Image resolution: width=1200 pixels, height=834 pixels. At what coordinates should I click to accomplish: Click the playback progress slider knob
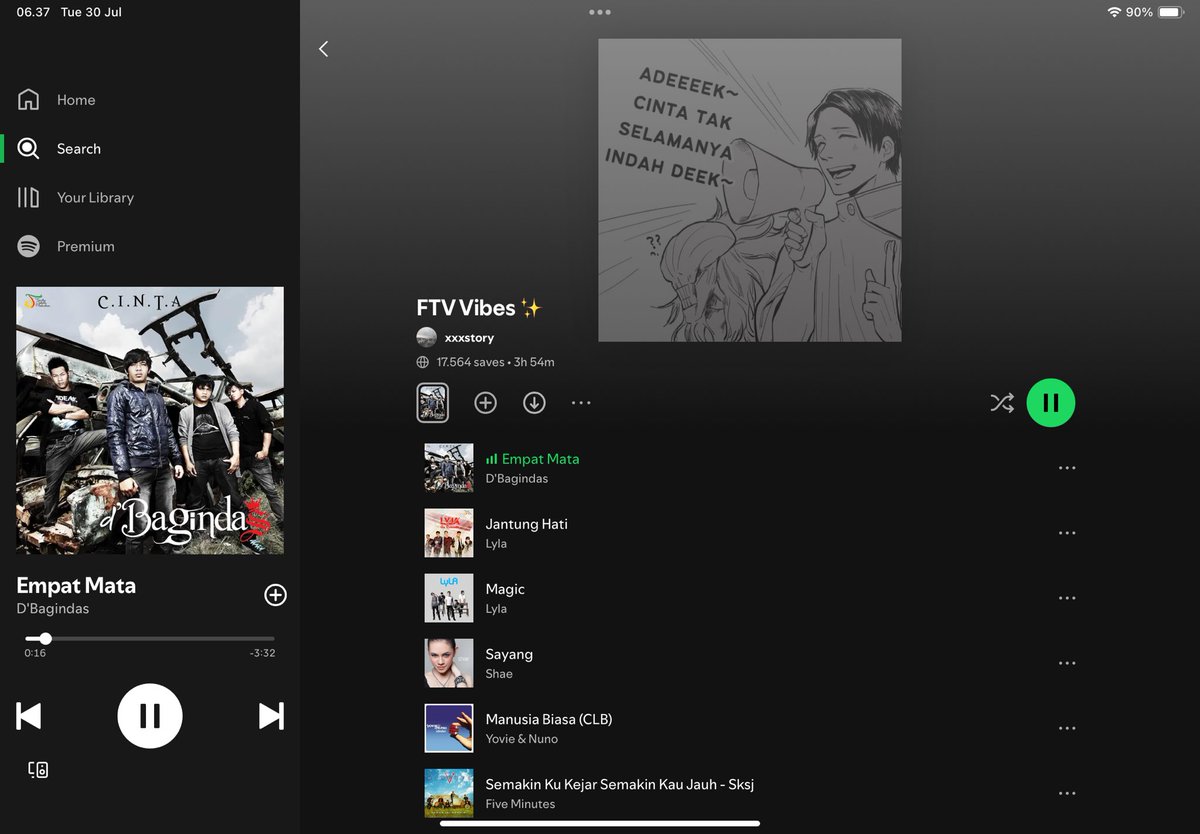point(45,638)
